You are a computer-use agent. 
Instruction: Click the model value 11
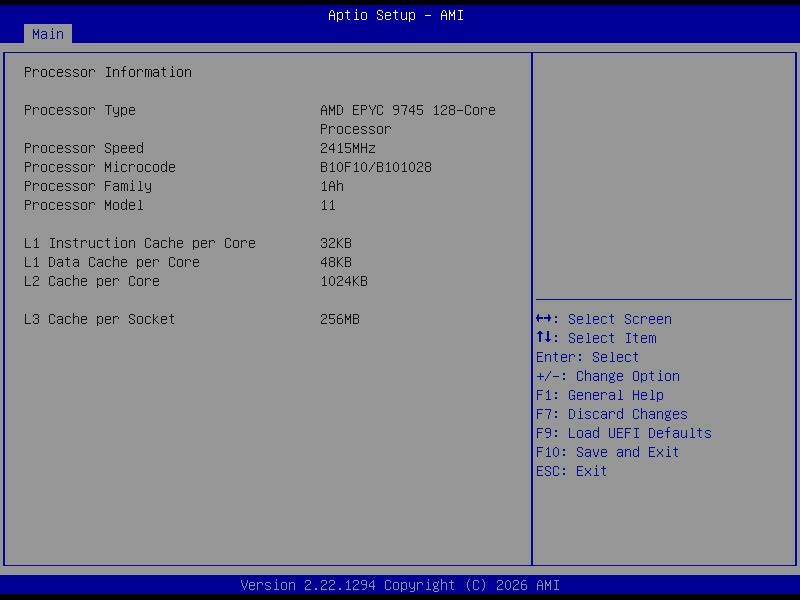coord(328,205)
